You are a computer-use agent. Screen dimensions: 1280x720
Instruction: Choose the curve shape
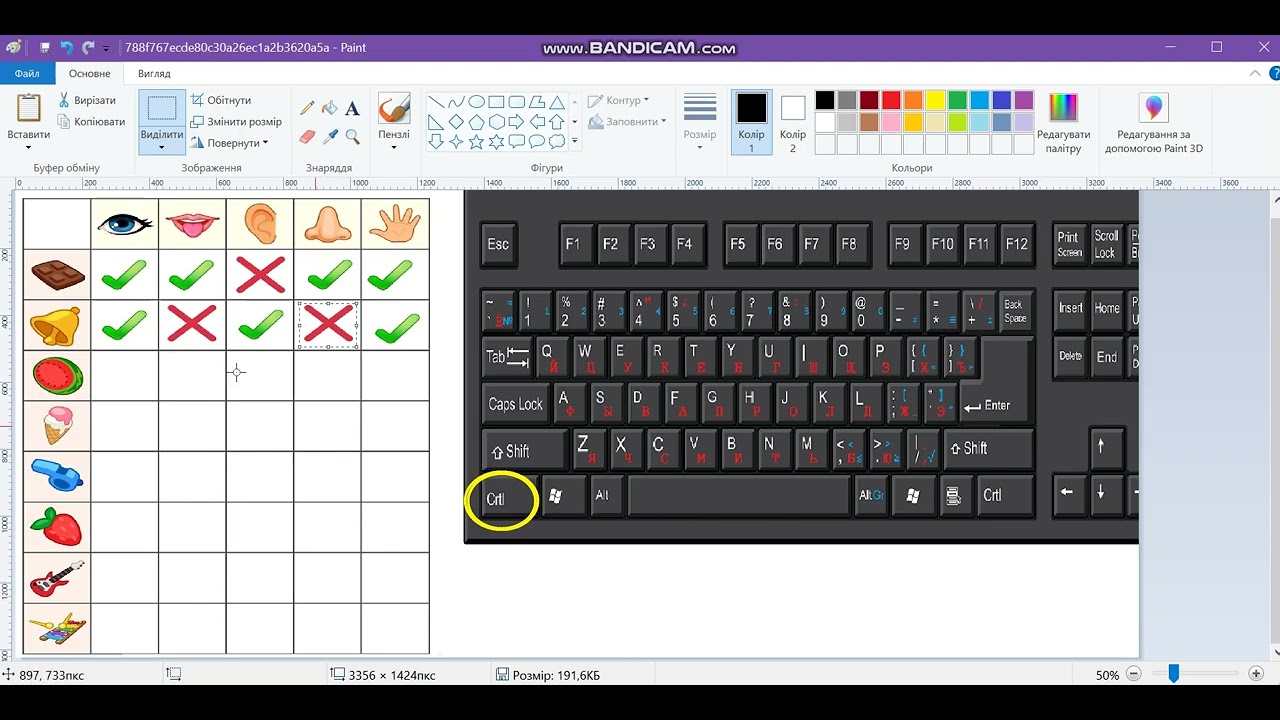tap(456, 102)
